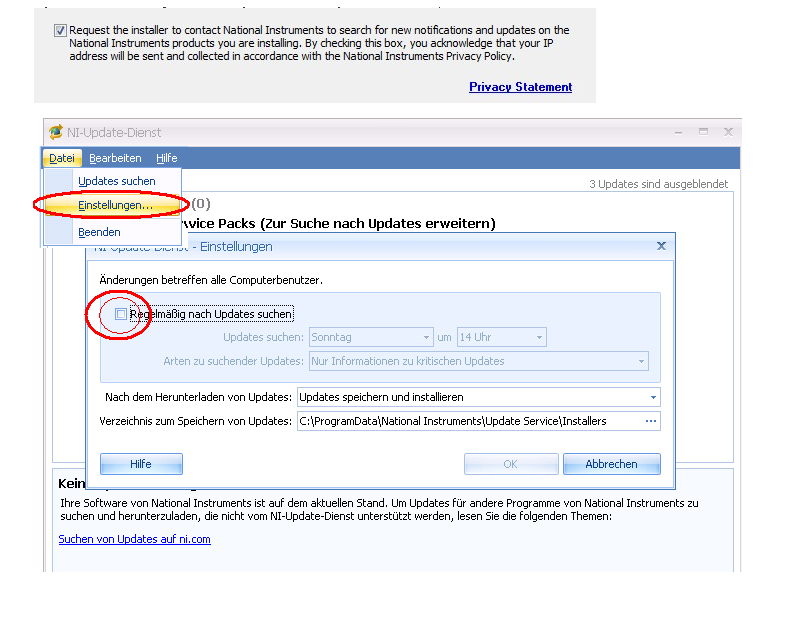Select Beenden in the Datei menu
The width and height of the screenshot is (804, 618).
point(99,232)
